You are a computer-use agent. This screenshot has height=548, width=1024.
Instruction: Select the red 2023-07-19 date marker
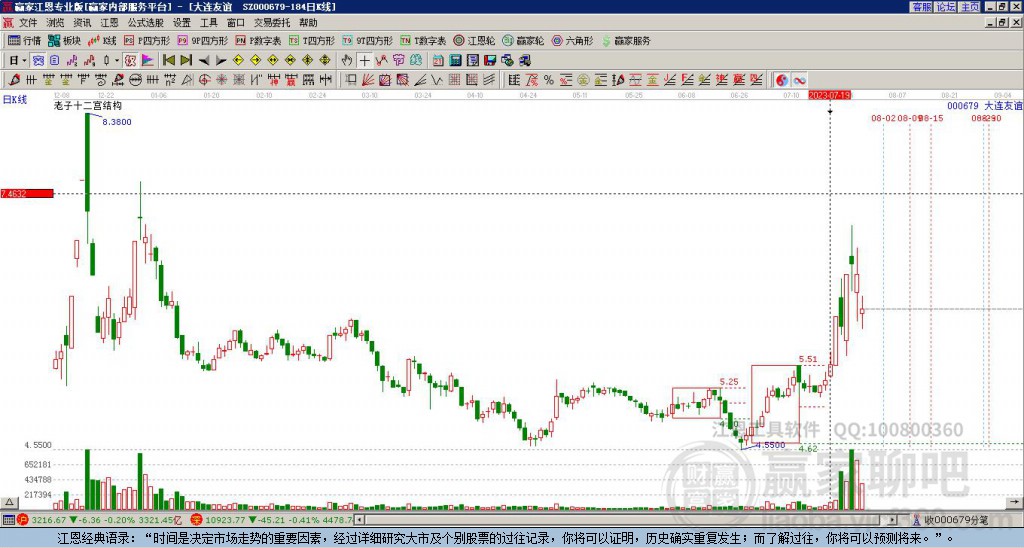tap(829, 95)
